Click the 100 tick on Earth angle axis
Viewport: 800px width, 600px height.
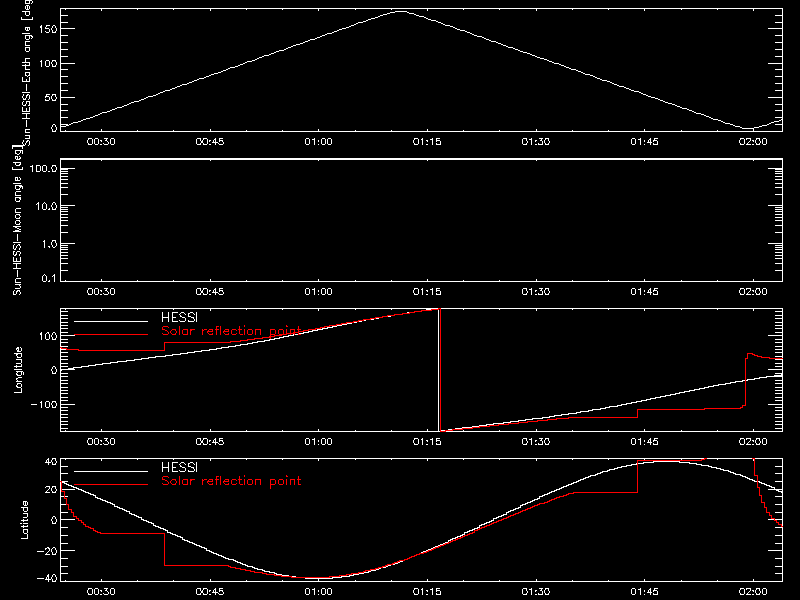[x=48, y=63]
